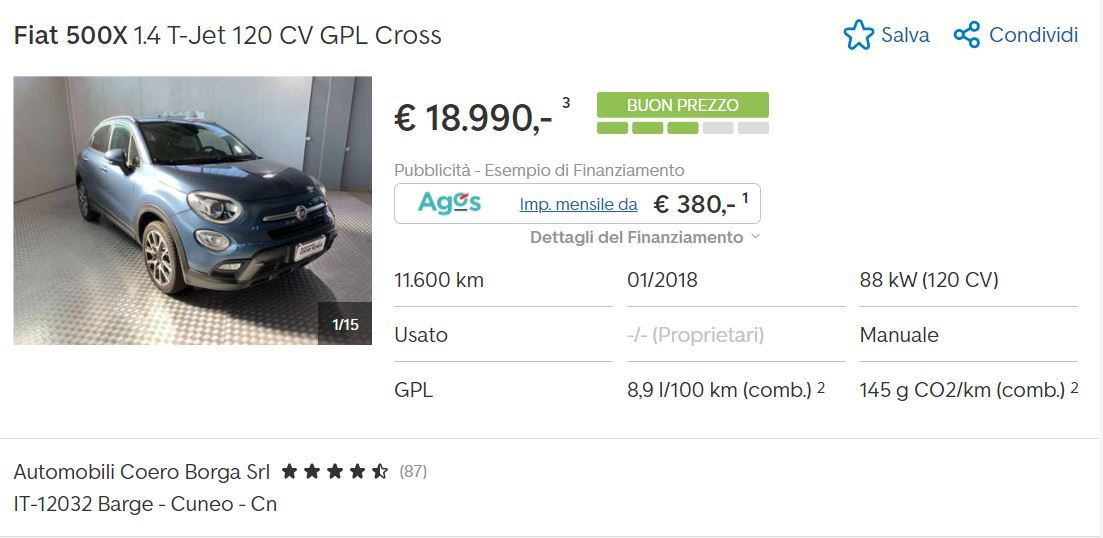Click the Automobili Coero Borga Srl dealer name
The image size is (1103, 538).
coord(141,472)
